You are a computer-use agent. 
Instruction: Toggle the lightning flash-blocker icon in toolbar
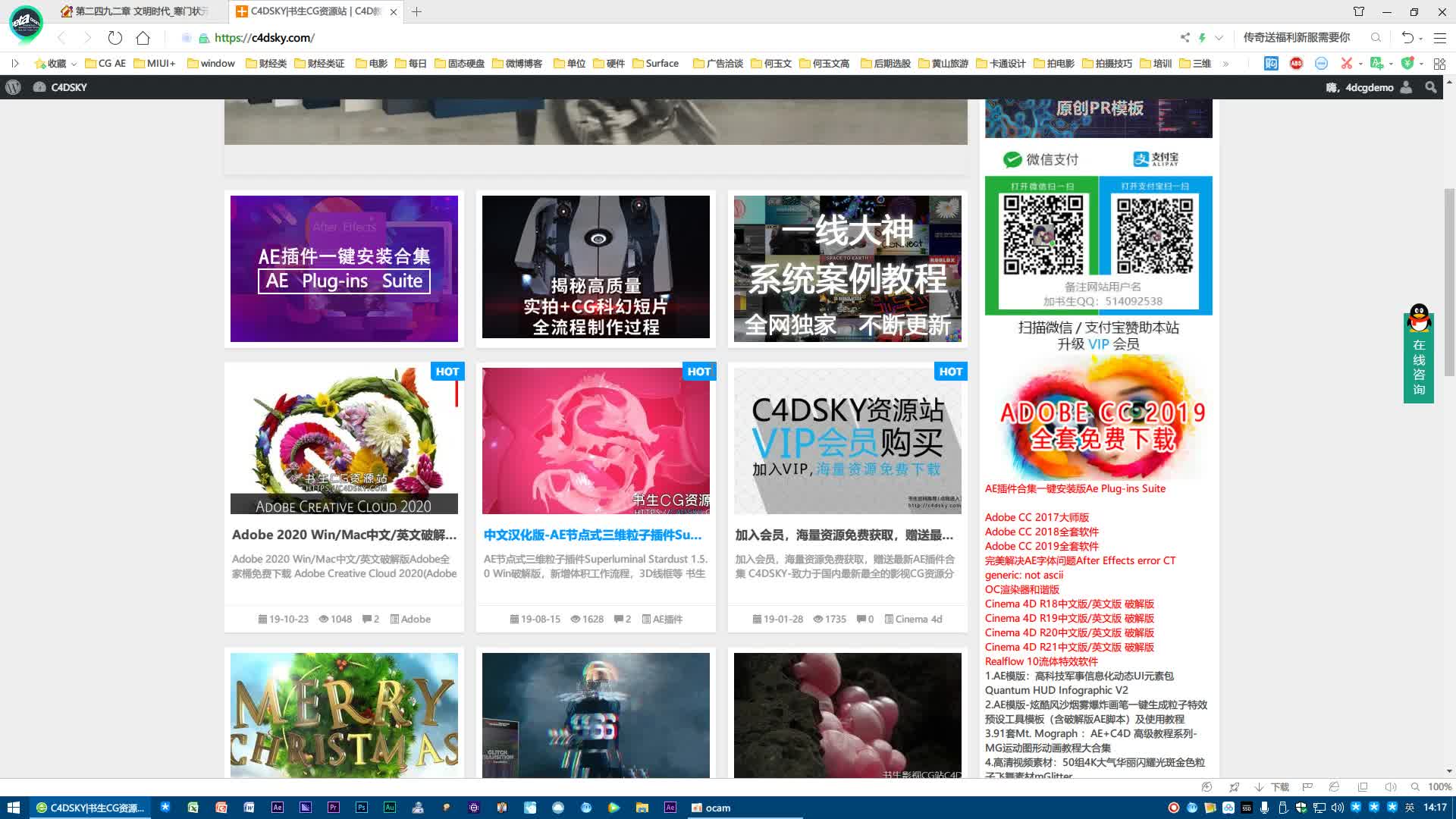tap(1203, 36)
